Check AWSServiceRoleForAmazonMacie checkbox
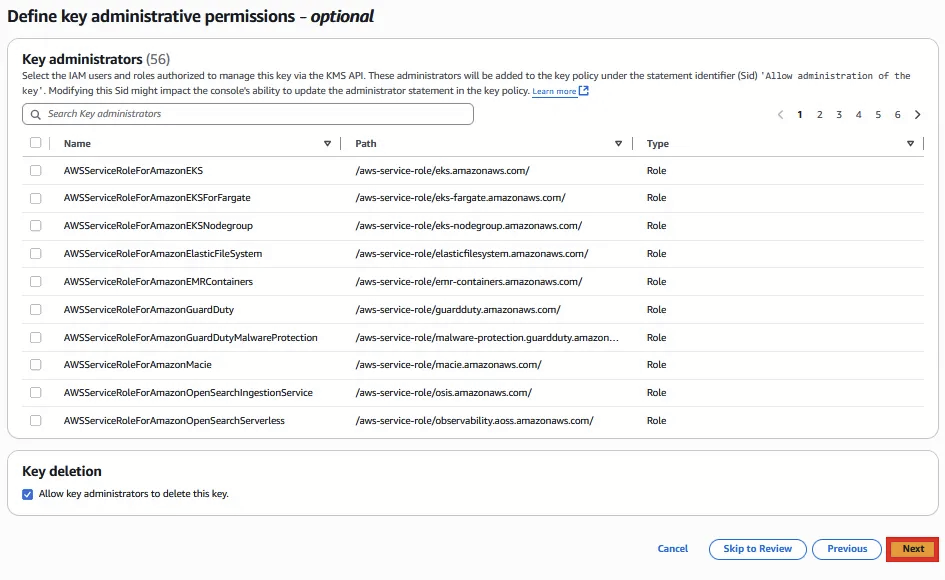The width and height of the screenshot is (945, 580). [x=36, y=365]
